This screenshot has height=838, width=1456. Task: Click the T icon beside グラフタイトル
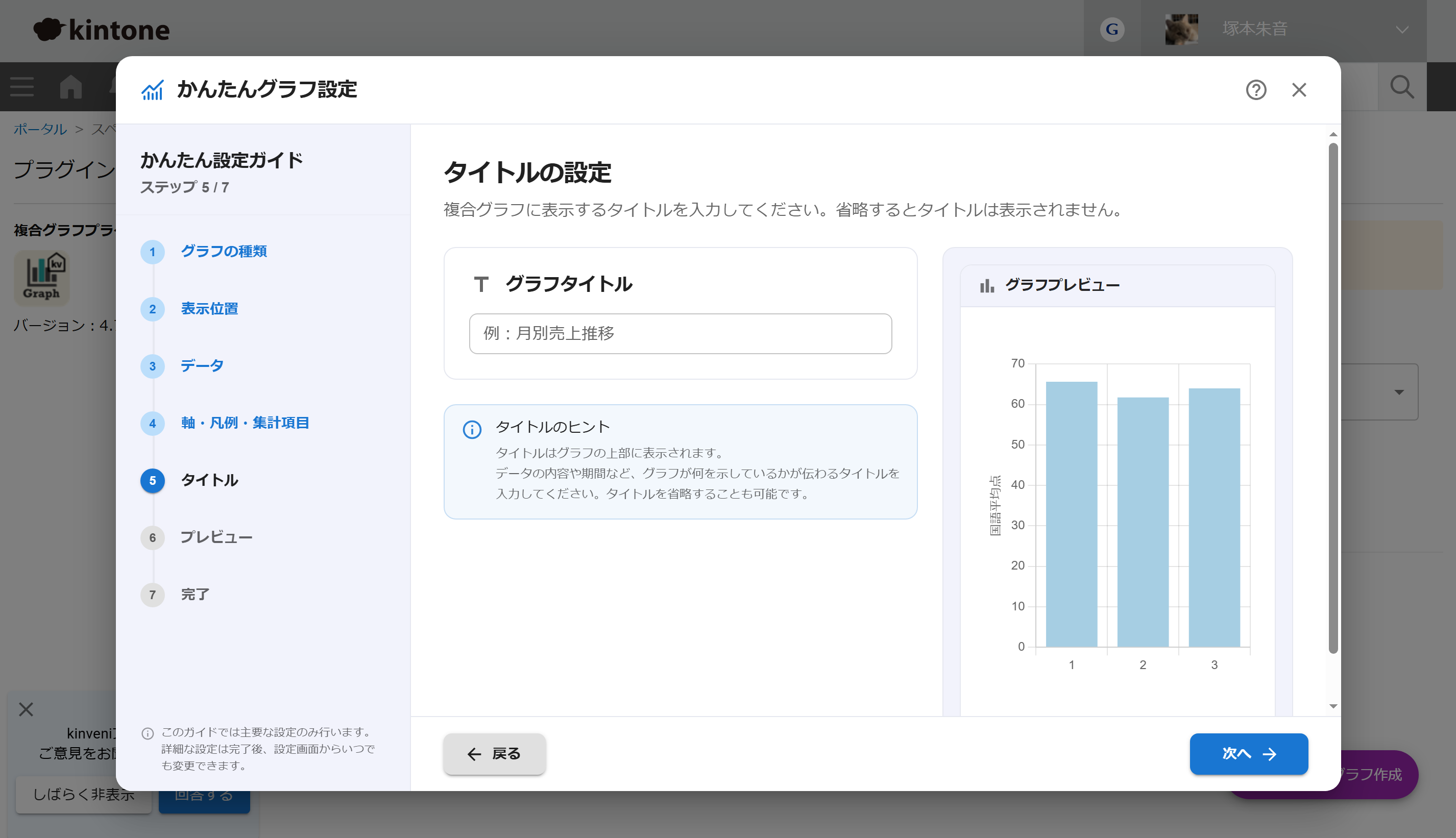(481, 284)
